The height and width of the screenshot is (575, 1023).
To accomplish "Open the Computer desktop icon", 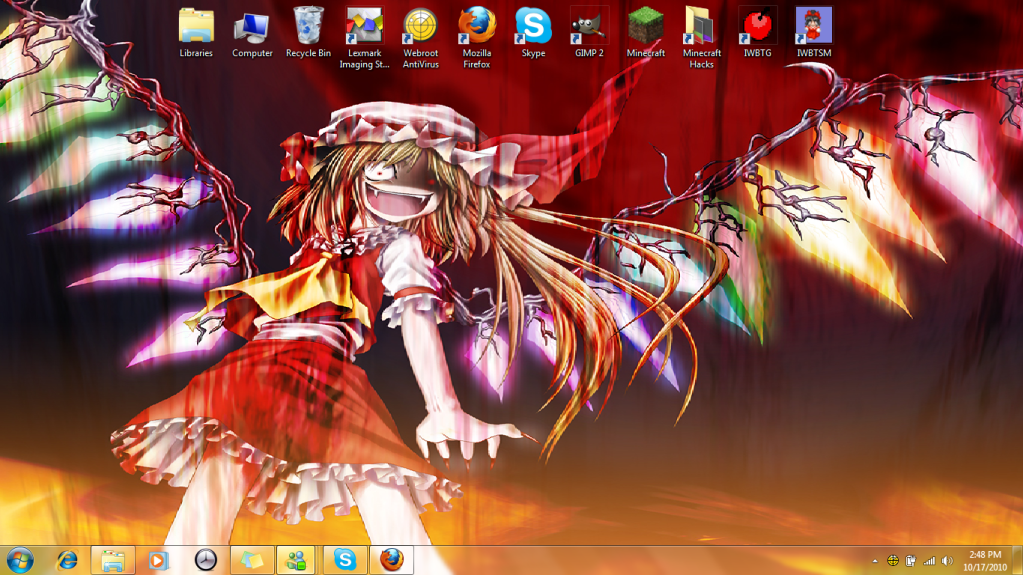I will pos(252,33).
